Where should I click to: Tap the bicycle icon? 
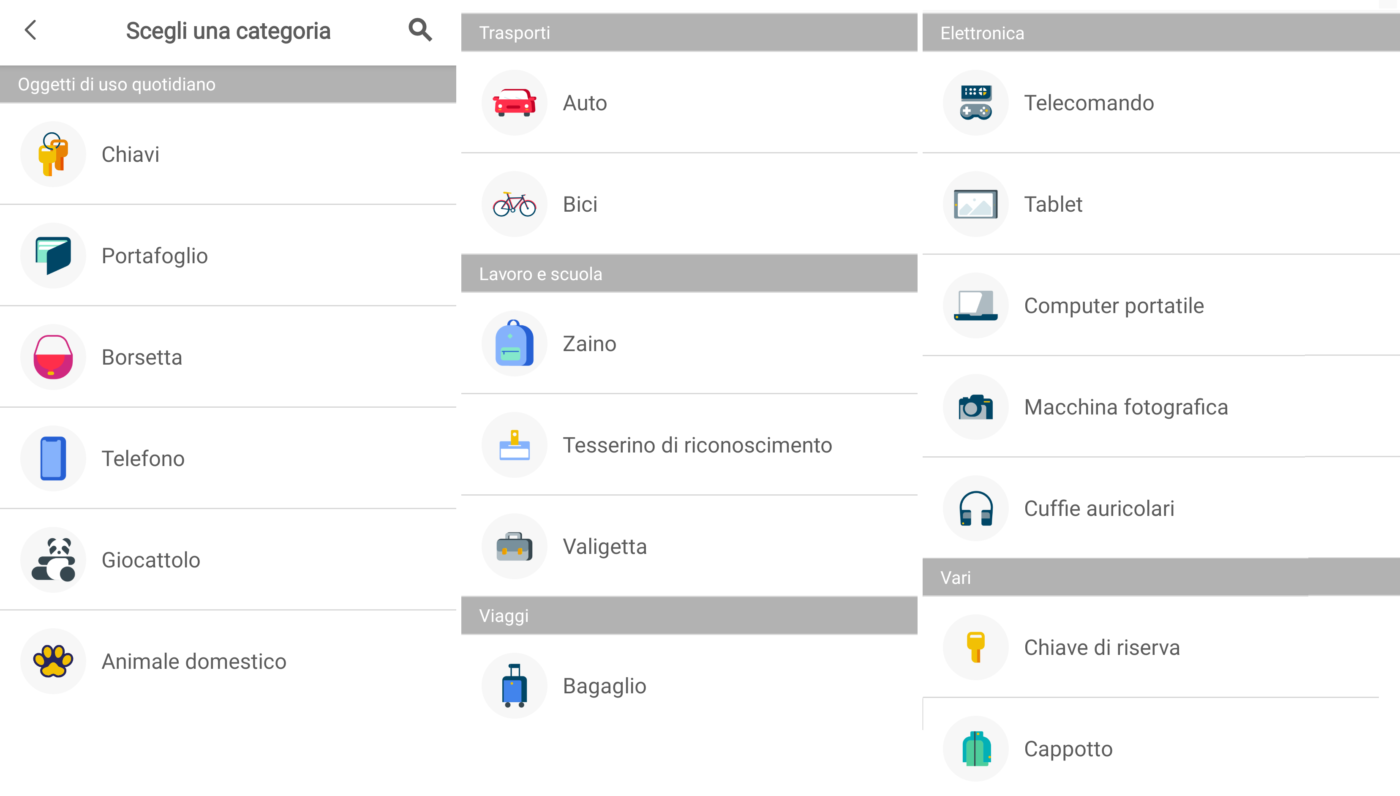click(x=514, y=204)
